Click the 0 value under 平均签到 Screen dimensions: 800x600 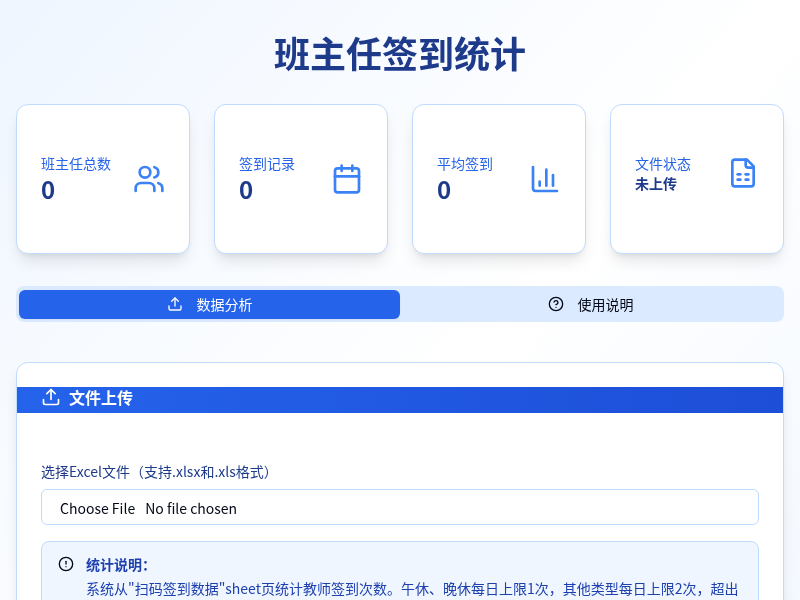coord(444,190)
